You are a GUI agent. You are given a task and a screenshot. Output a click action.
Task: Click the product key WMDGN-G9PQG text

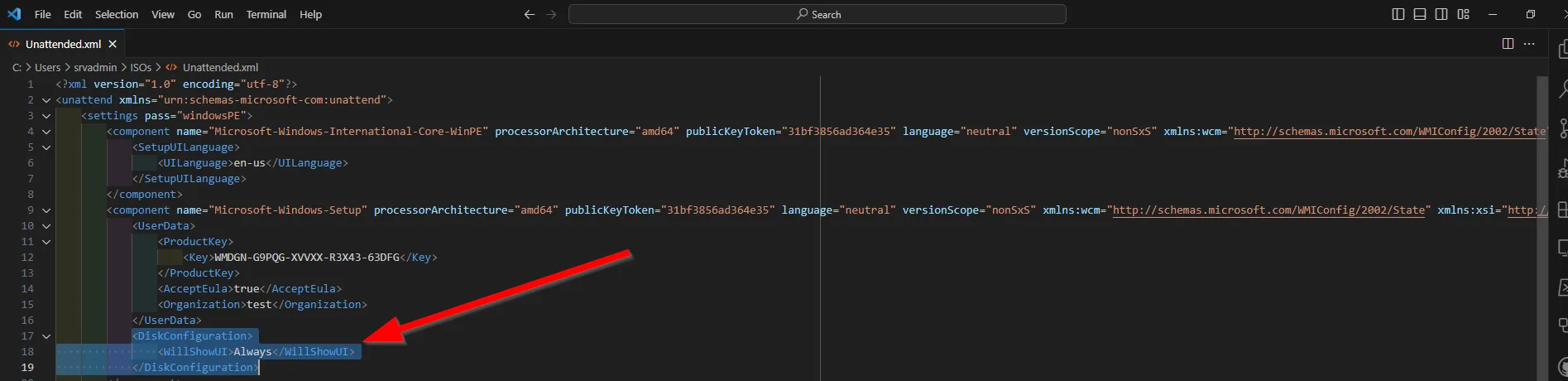[307, 258]
